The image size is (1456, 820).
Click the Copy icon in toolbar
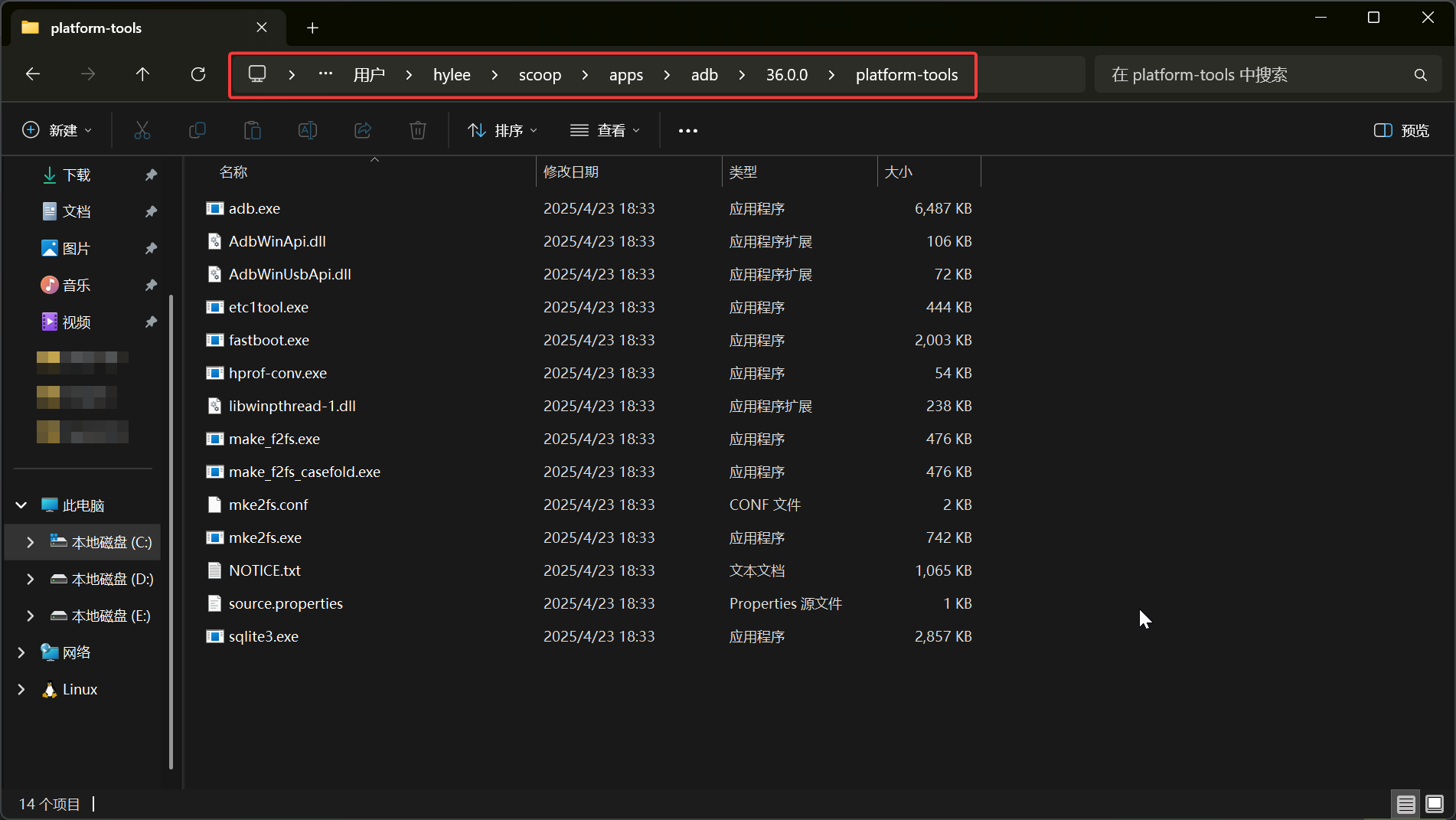[198, 130]
